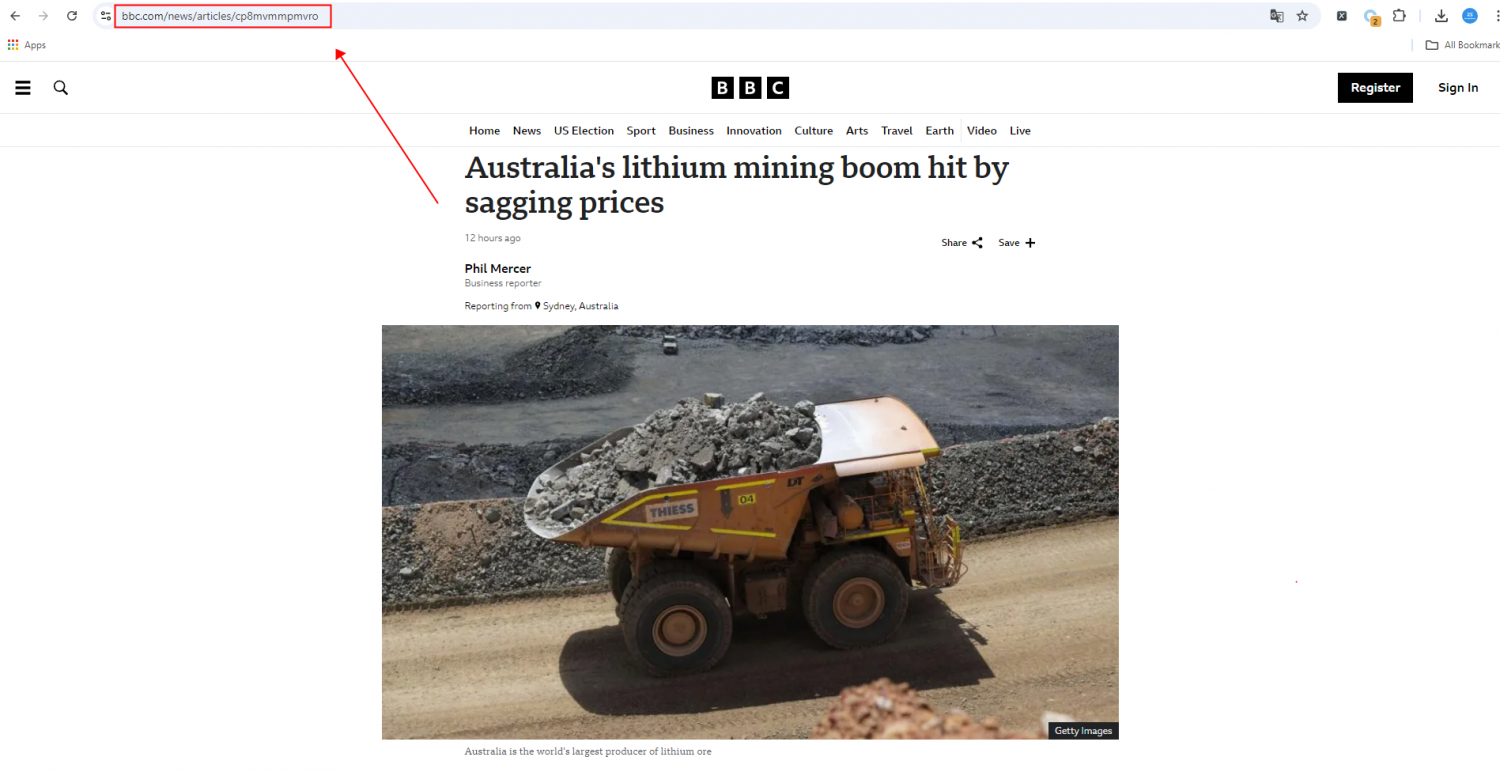Screen dimensions: 1500x772
Task: Open the translate page icon
Action: coord(1277,16)
